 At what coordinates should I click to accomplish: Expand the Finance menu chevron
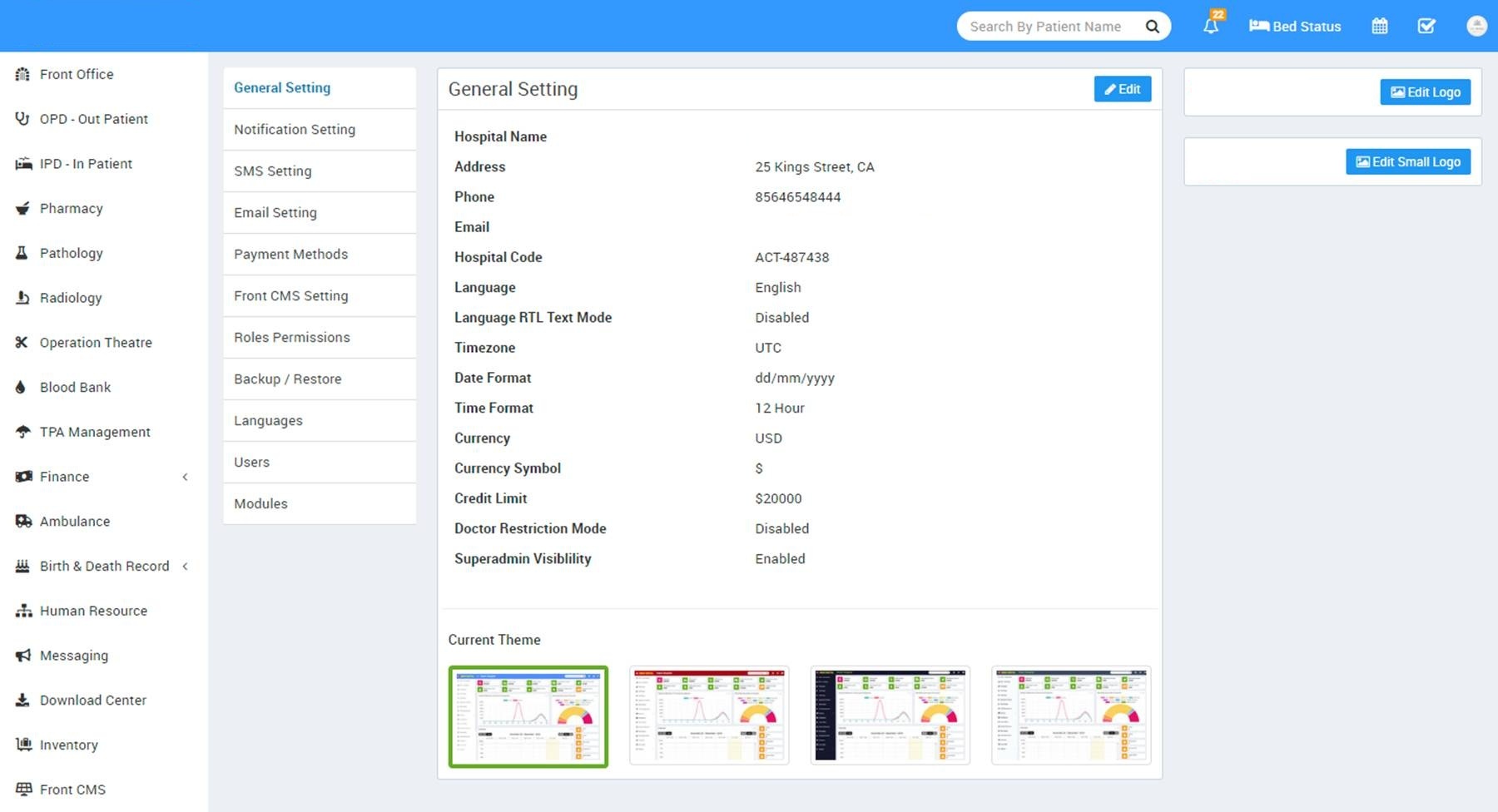point(185,477)
